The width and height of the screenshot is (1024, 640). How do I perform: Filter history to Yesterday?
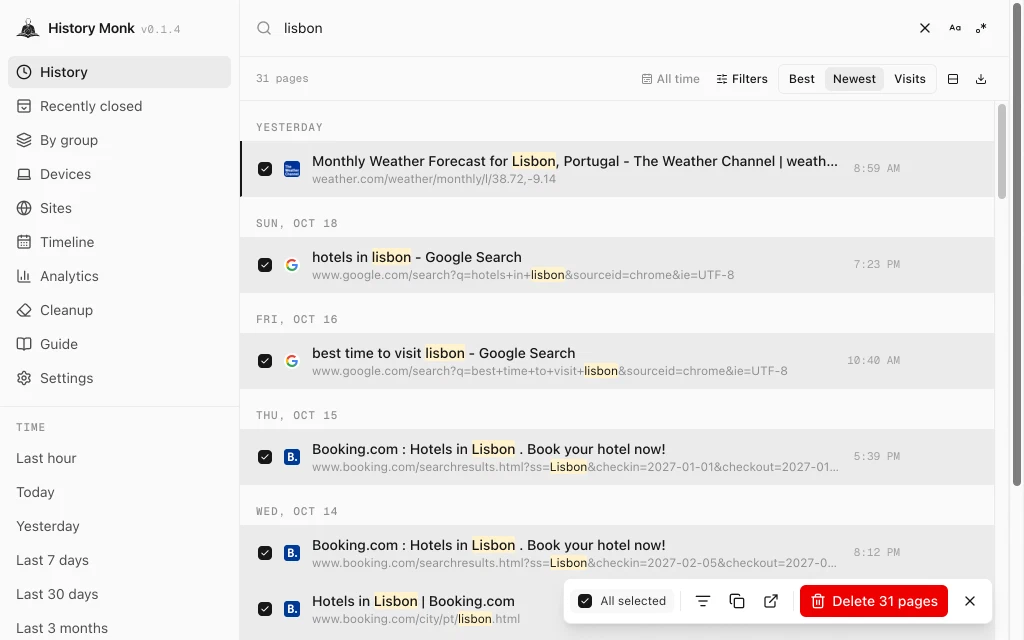(x=48, y=526)
